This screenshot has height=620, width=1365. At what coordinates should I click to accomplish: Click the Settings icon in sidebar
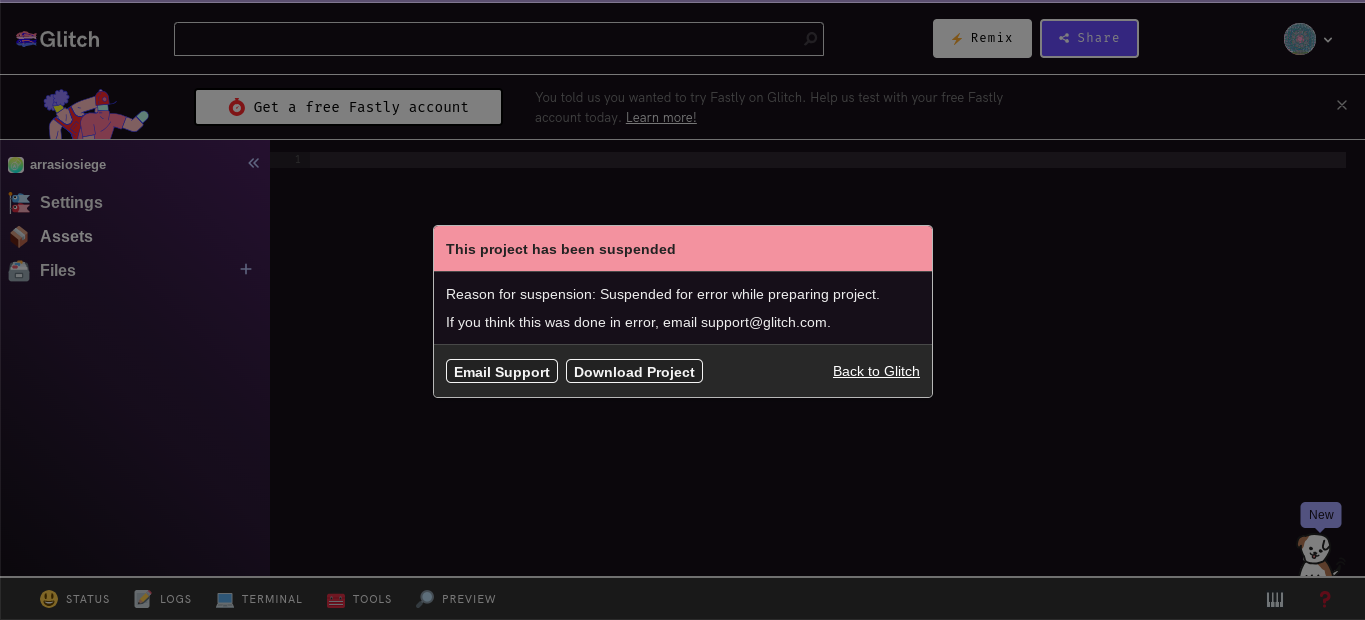point(19,202)
